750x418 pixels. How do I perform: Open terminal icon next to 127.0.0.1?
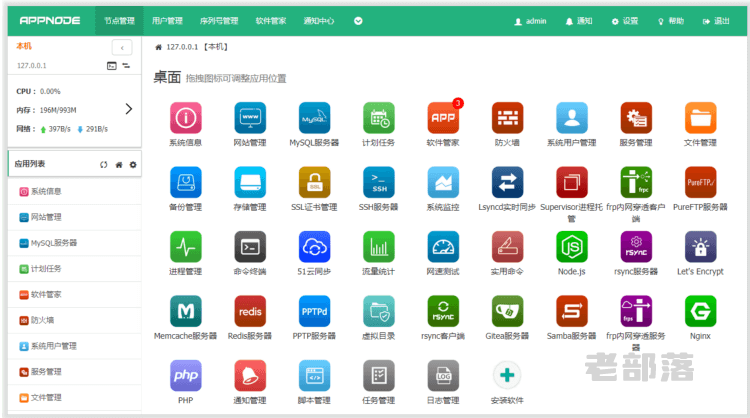tap(111, 66)
